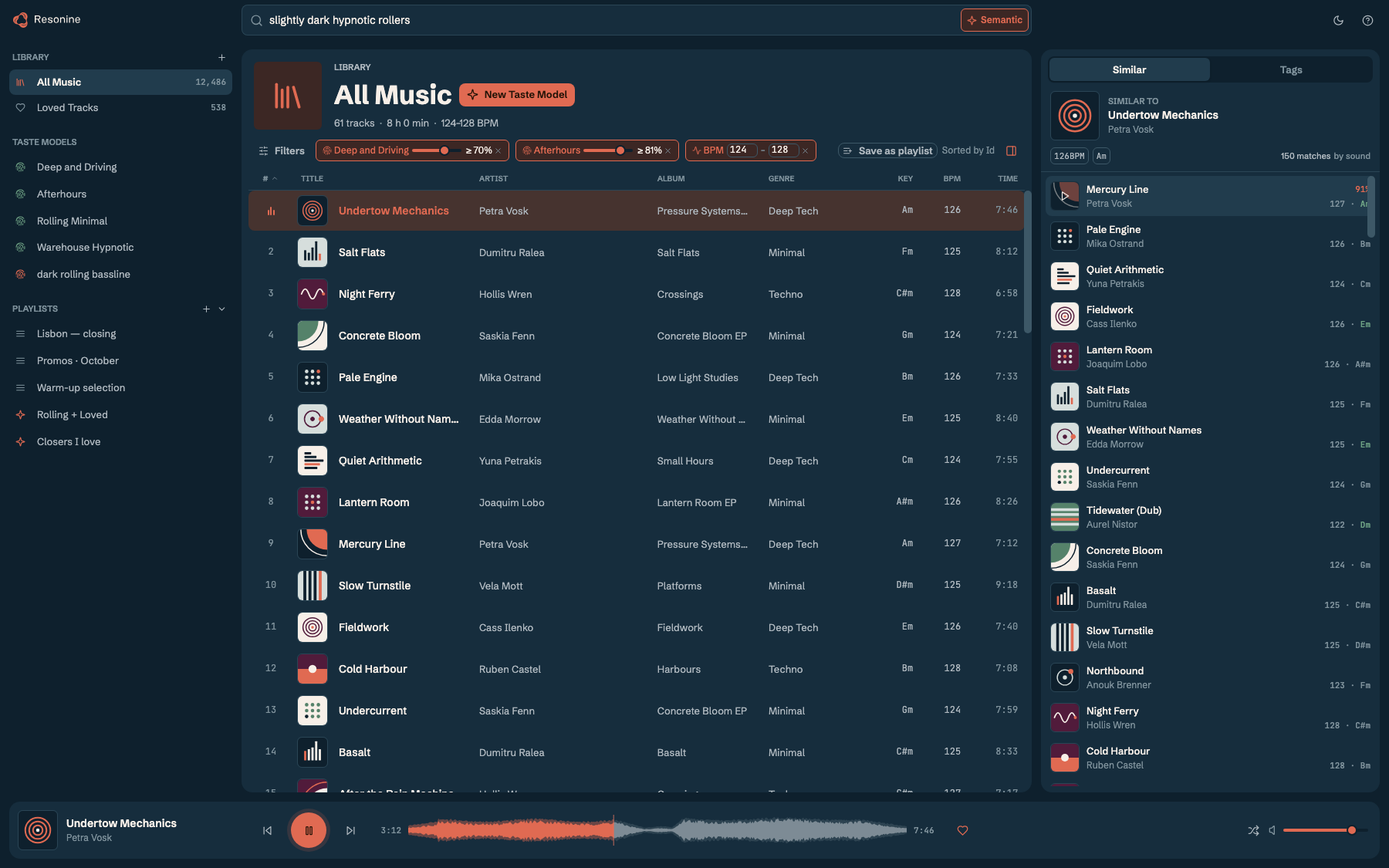Set playback volume on the slider
This screenshot has width=1389, height=868.
[1325, 831]
